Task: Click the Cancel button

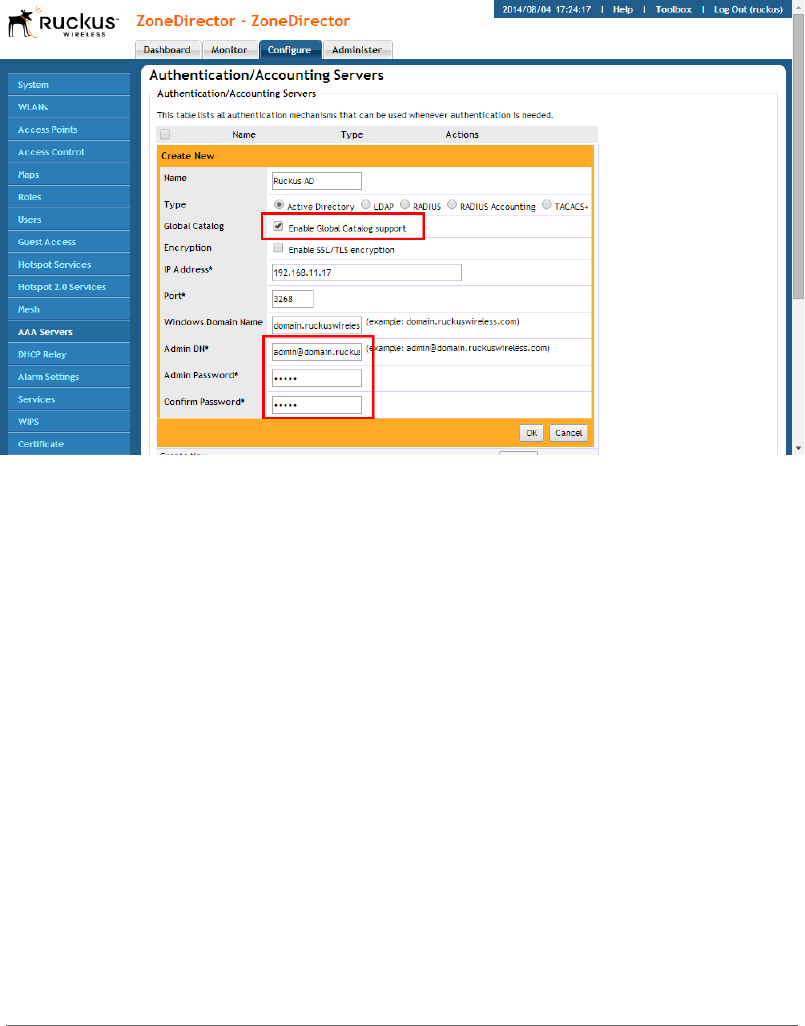Action: (x=568, y=433)
